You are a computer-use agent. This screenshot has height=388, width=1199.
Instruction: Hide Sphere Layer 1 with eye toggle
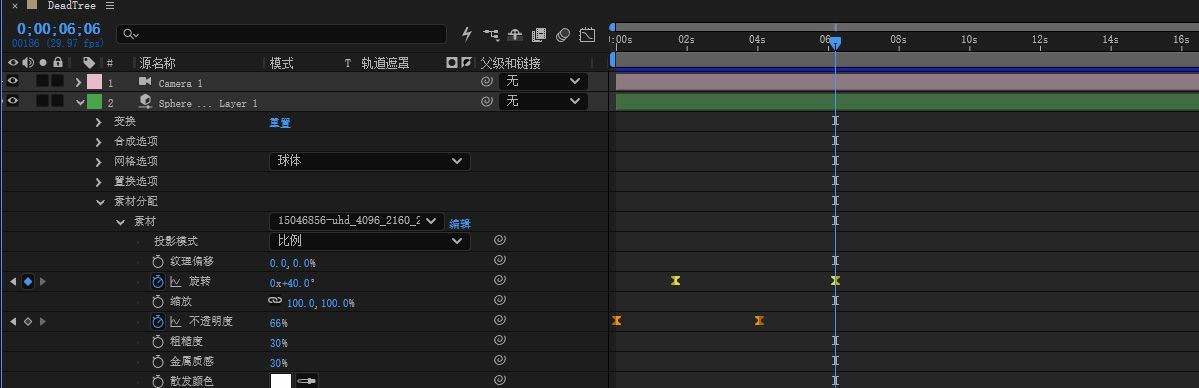click(x=13, y=100)
